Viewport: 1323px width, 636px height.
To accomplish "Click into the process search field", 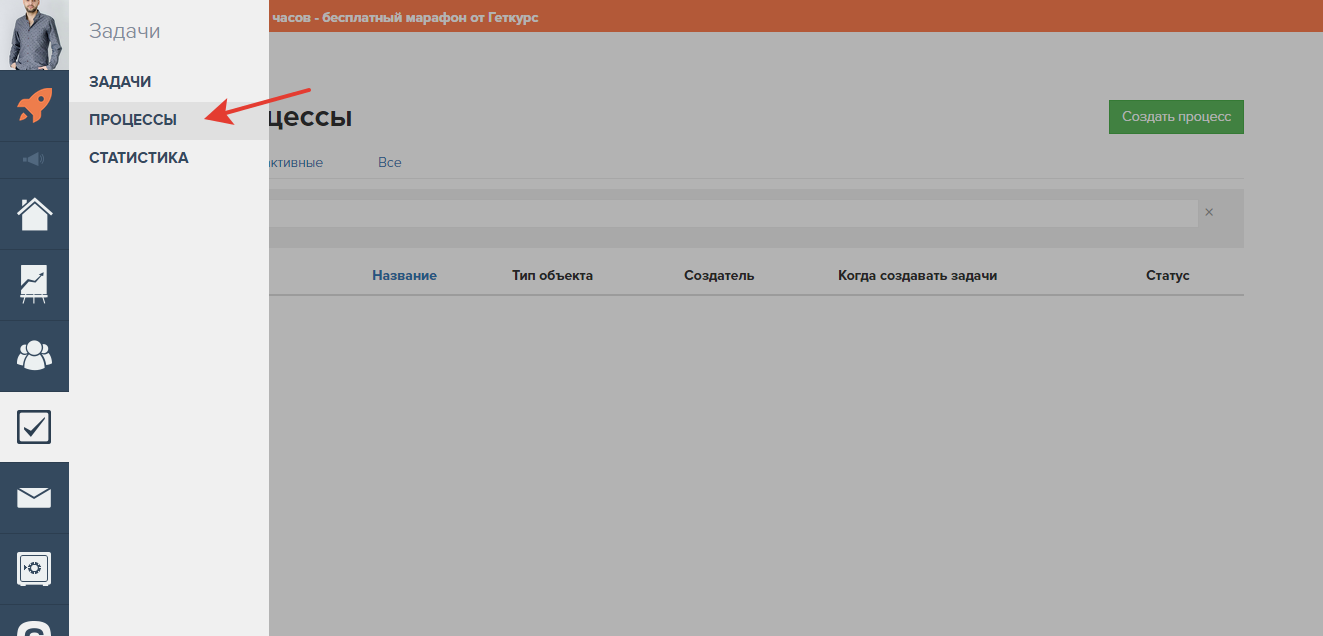I will 730,213.
